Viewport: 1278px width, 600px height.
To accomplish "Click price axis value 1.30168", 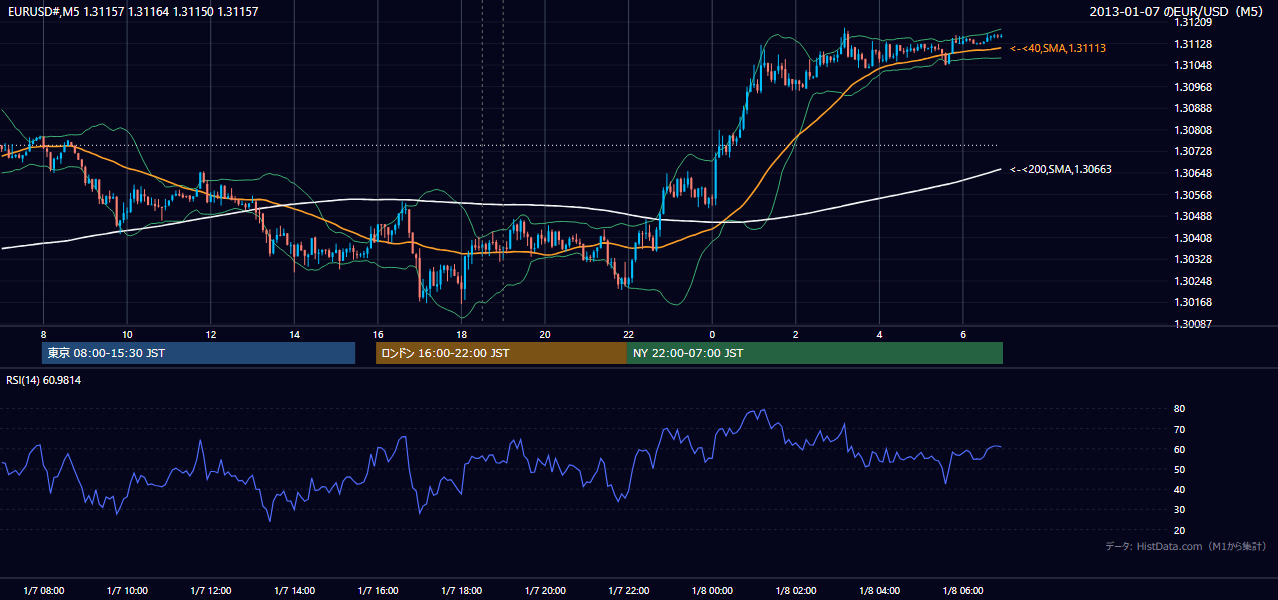I will [x=1194, y=302].
